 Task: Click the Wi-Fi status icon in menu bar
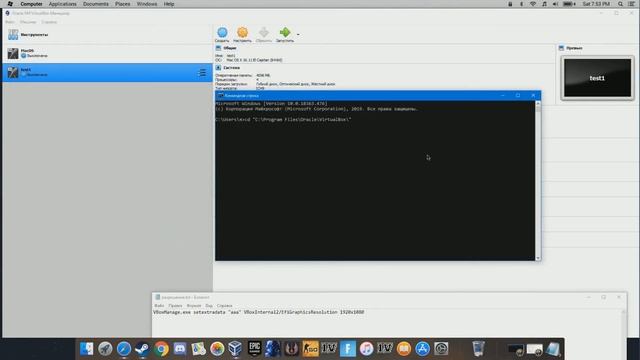pos(533,4)
